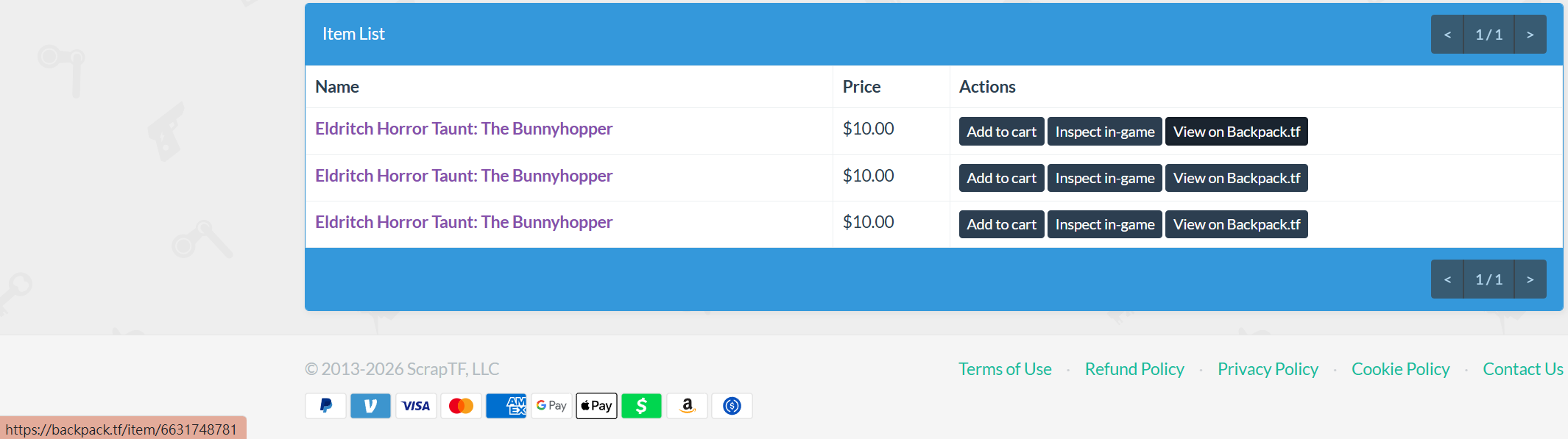Image resolution: width=1568 pixels, height=439 pixels.
Task: Click the American Express icon
Action: tap(506, 406)
